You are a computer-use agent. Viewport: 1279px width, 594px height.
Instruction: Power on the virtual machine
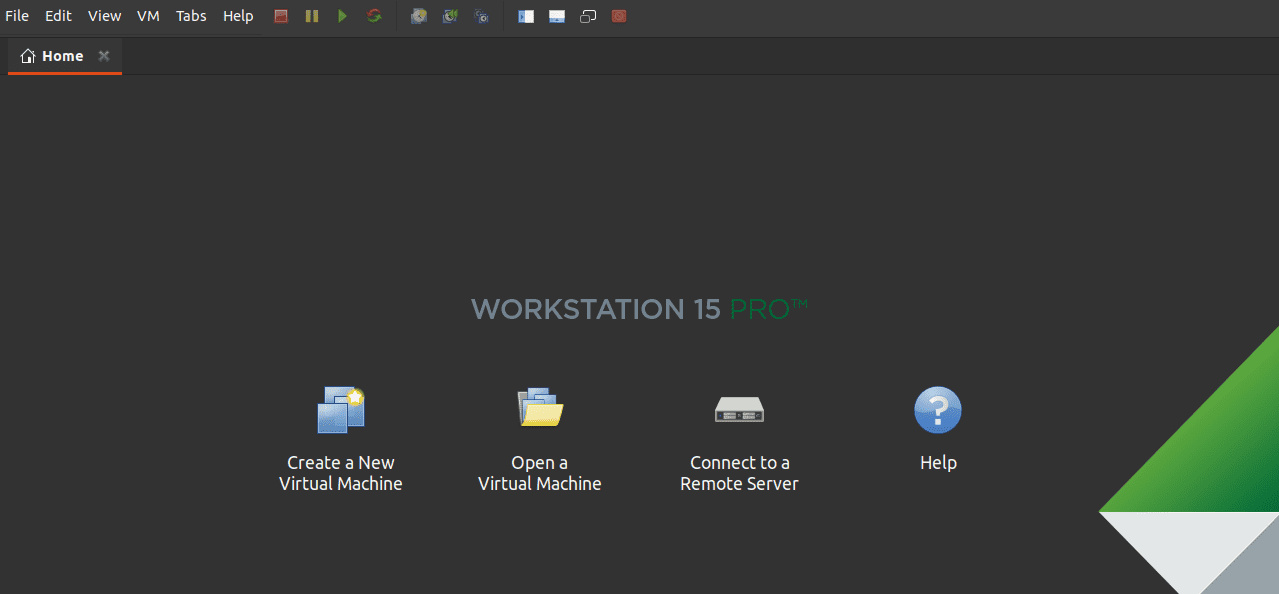click(343, 16)
